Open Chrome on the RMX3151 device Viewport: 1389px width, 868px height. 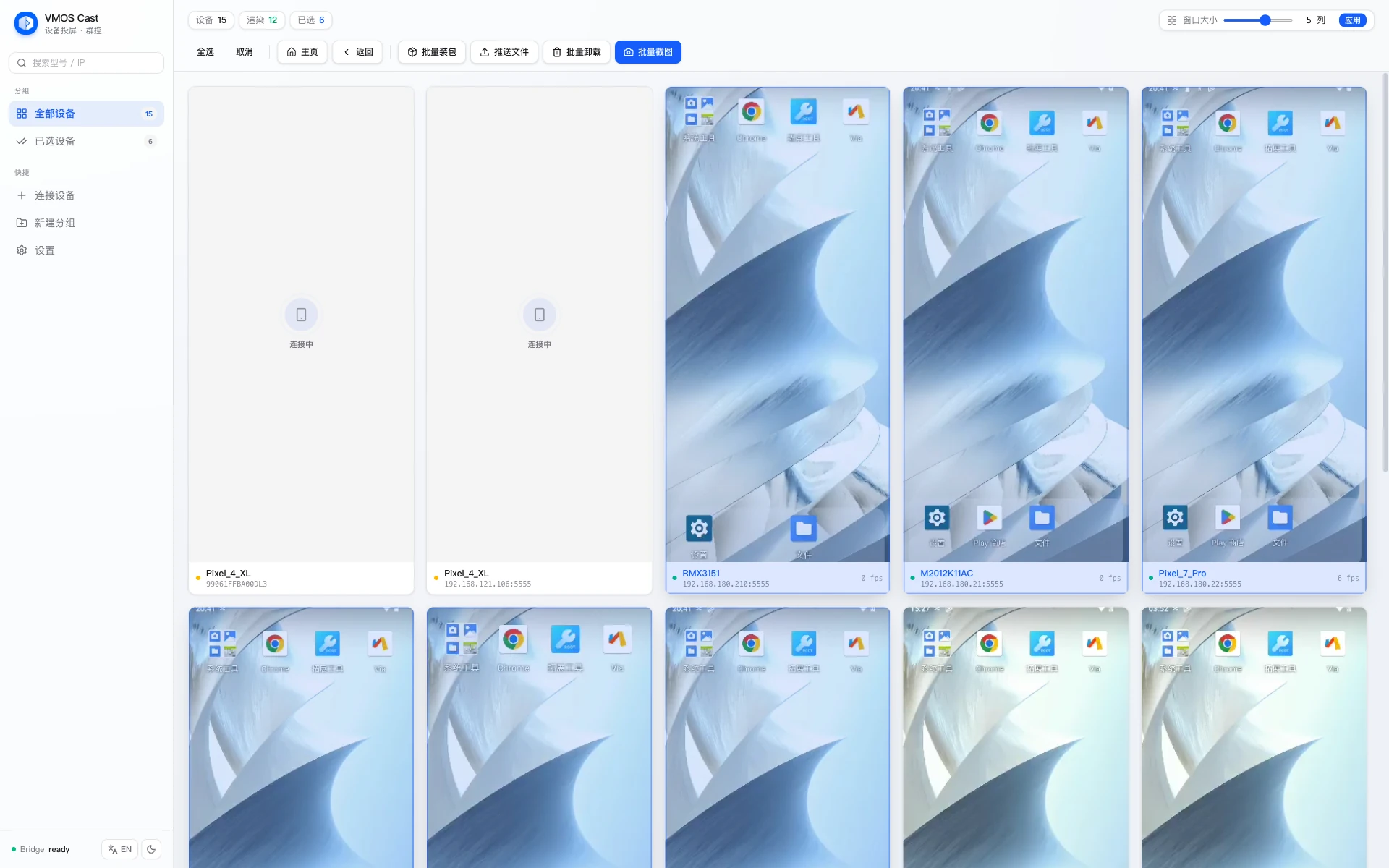click(x=751, y=112)
